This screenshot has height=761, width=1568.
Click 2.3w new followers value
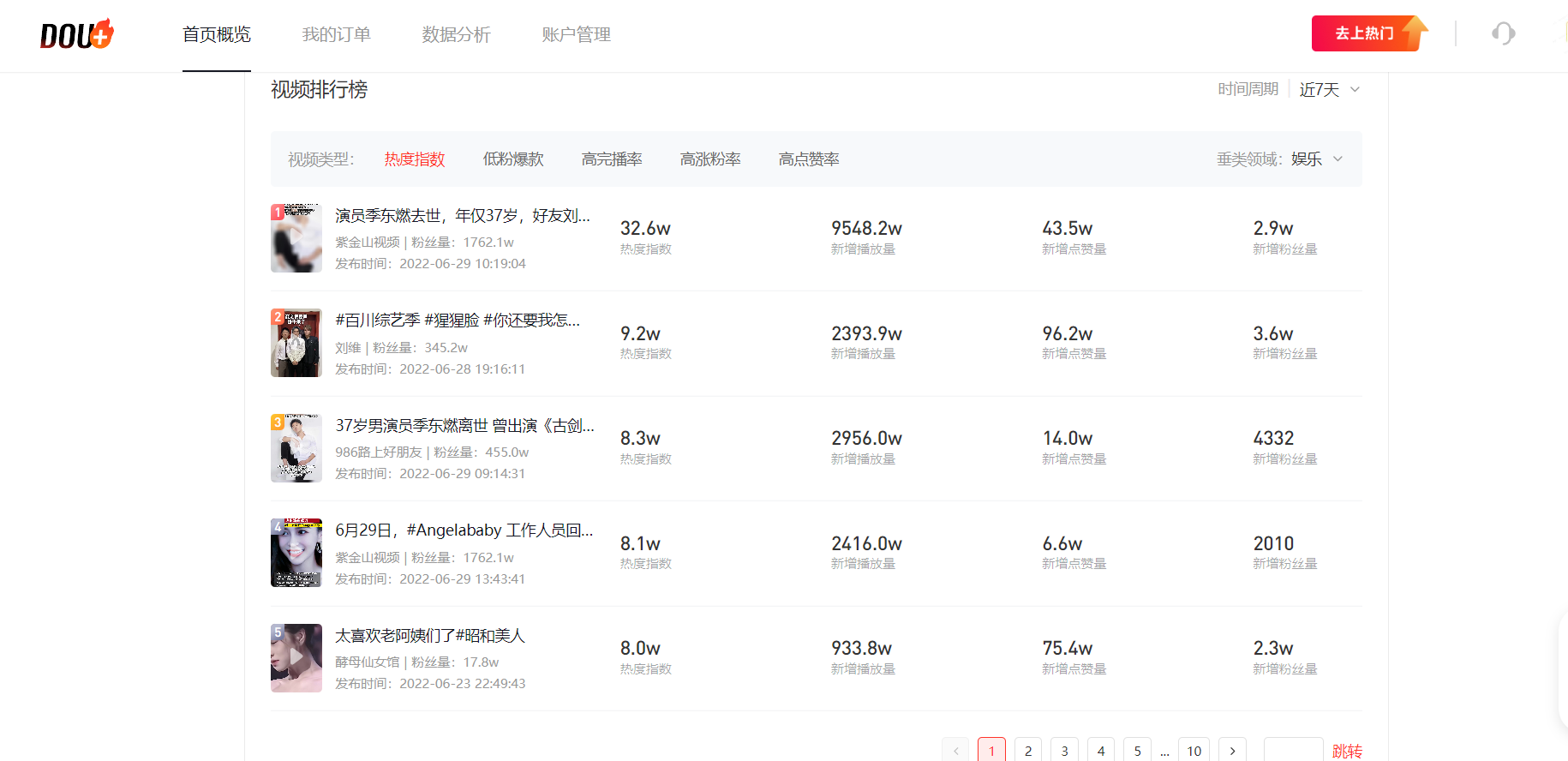pos(1273,648)
